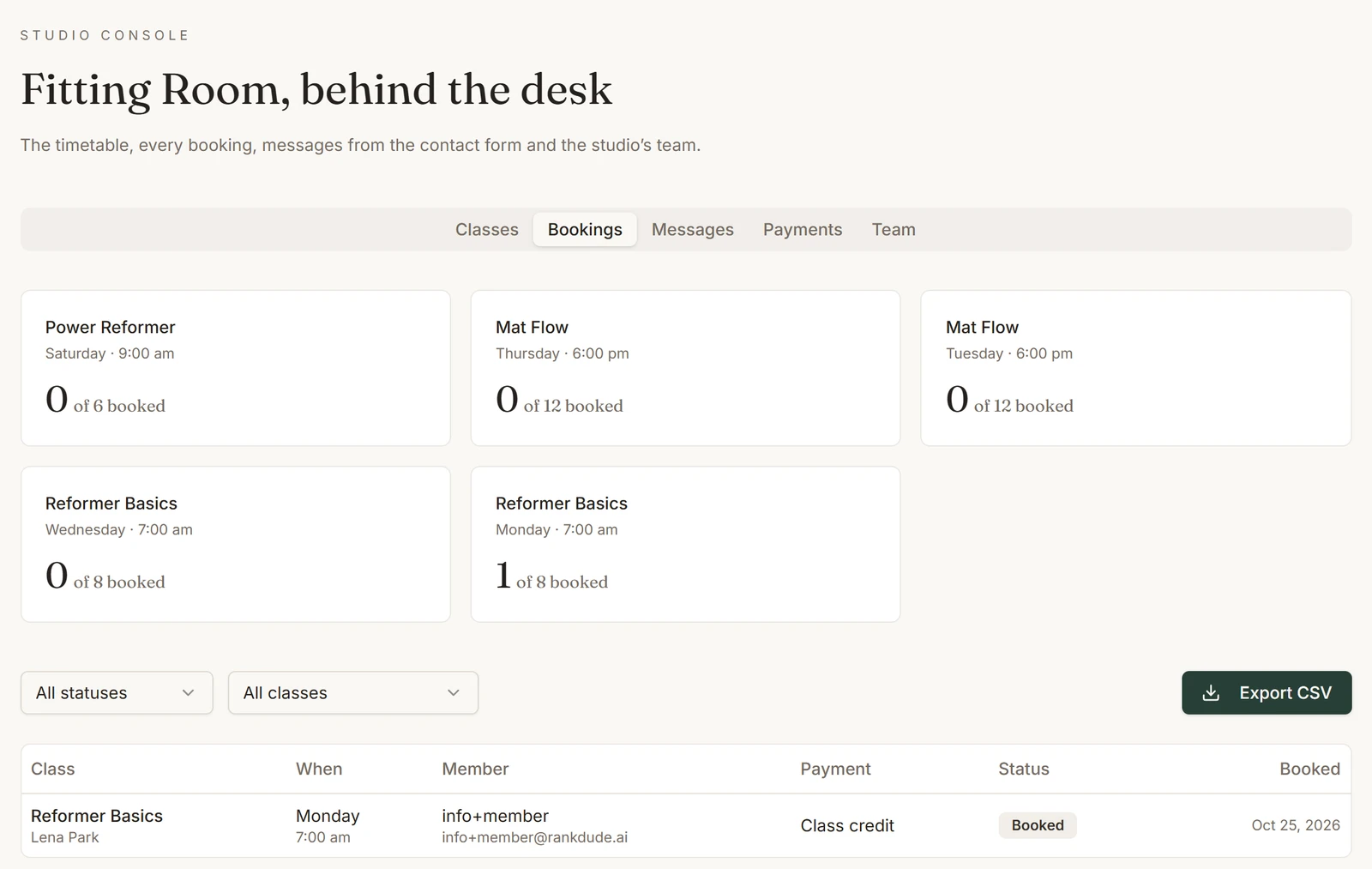
Task: Click the Class column header
Action: [x=53, y=769]
